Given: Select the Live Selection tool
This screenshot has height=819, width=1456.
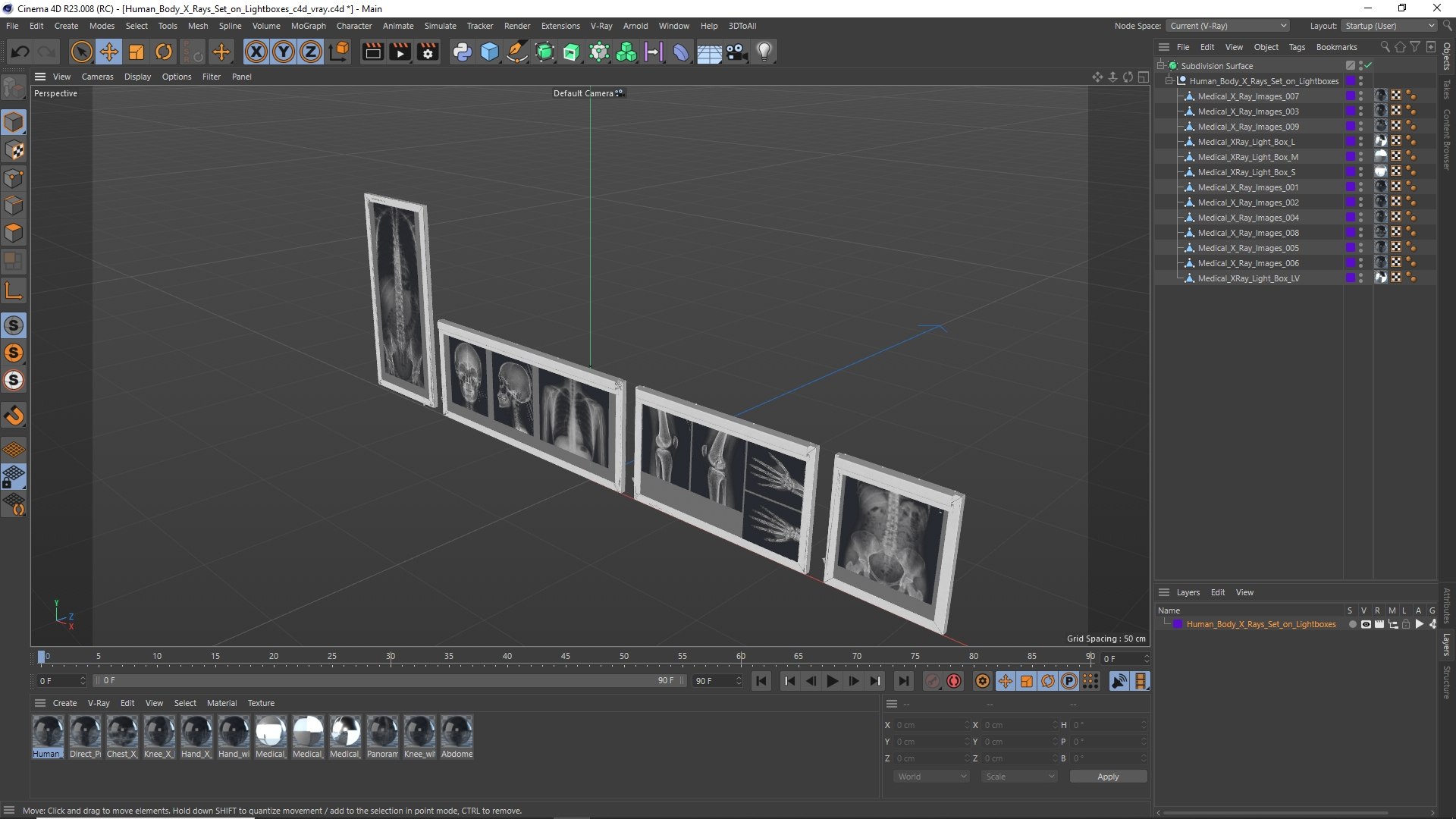Looking at the screenshot, I should click(x=81, y=52).
